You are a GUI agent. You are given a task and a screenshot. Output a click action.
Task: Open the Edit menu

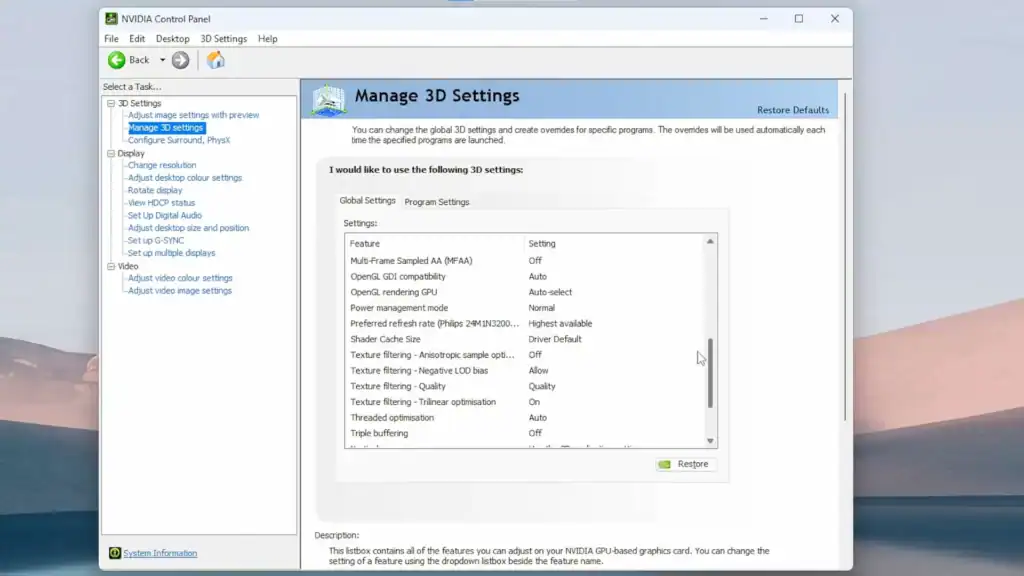click(137, 39)
